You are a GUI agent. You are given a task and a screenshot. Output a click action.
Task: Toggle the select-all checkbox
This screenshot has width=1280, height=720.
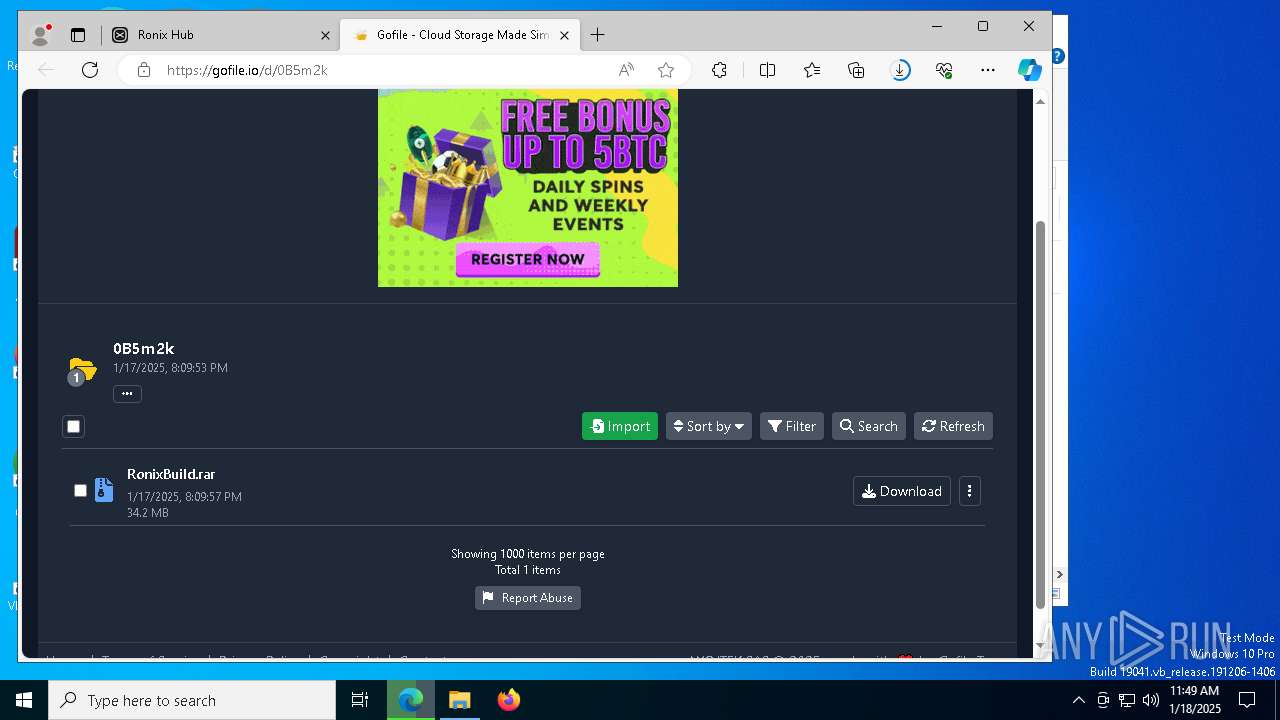click(73, 426)
